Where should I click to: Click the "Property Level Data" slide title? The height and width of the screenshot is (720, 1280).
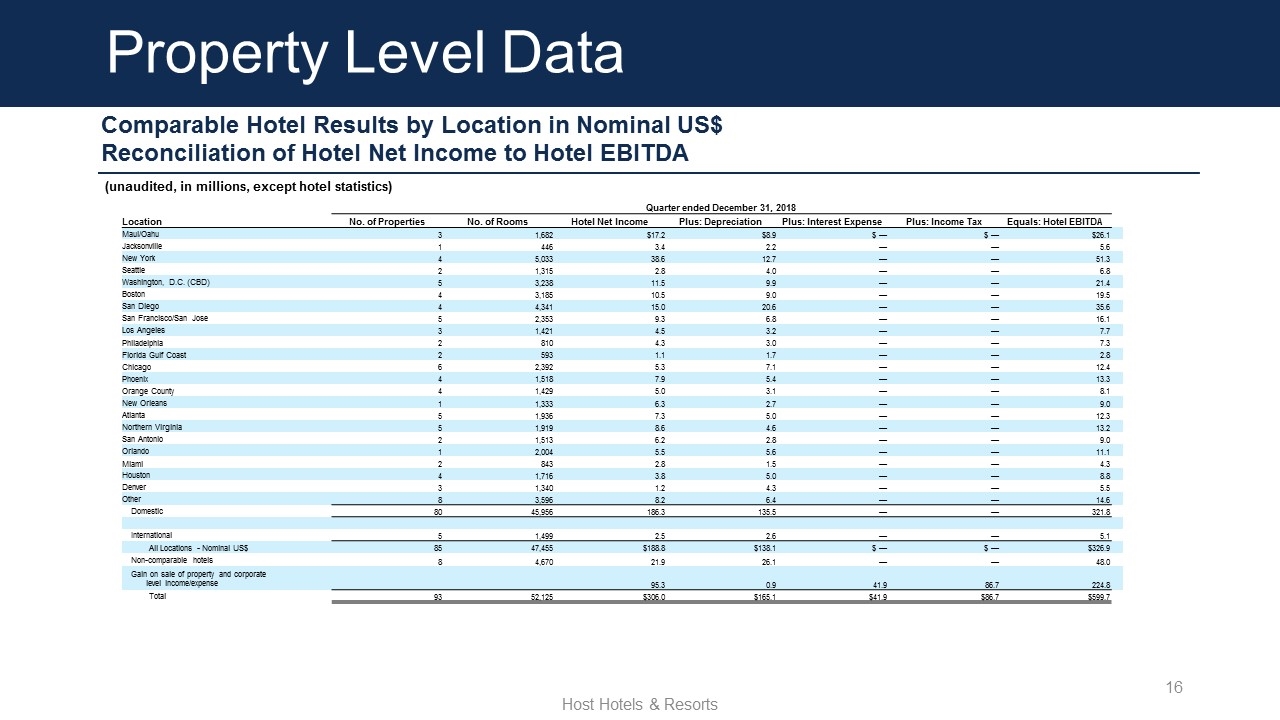pyautogui.click(x=365, y=53)
